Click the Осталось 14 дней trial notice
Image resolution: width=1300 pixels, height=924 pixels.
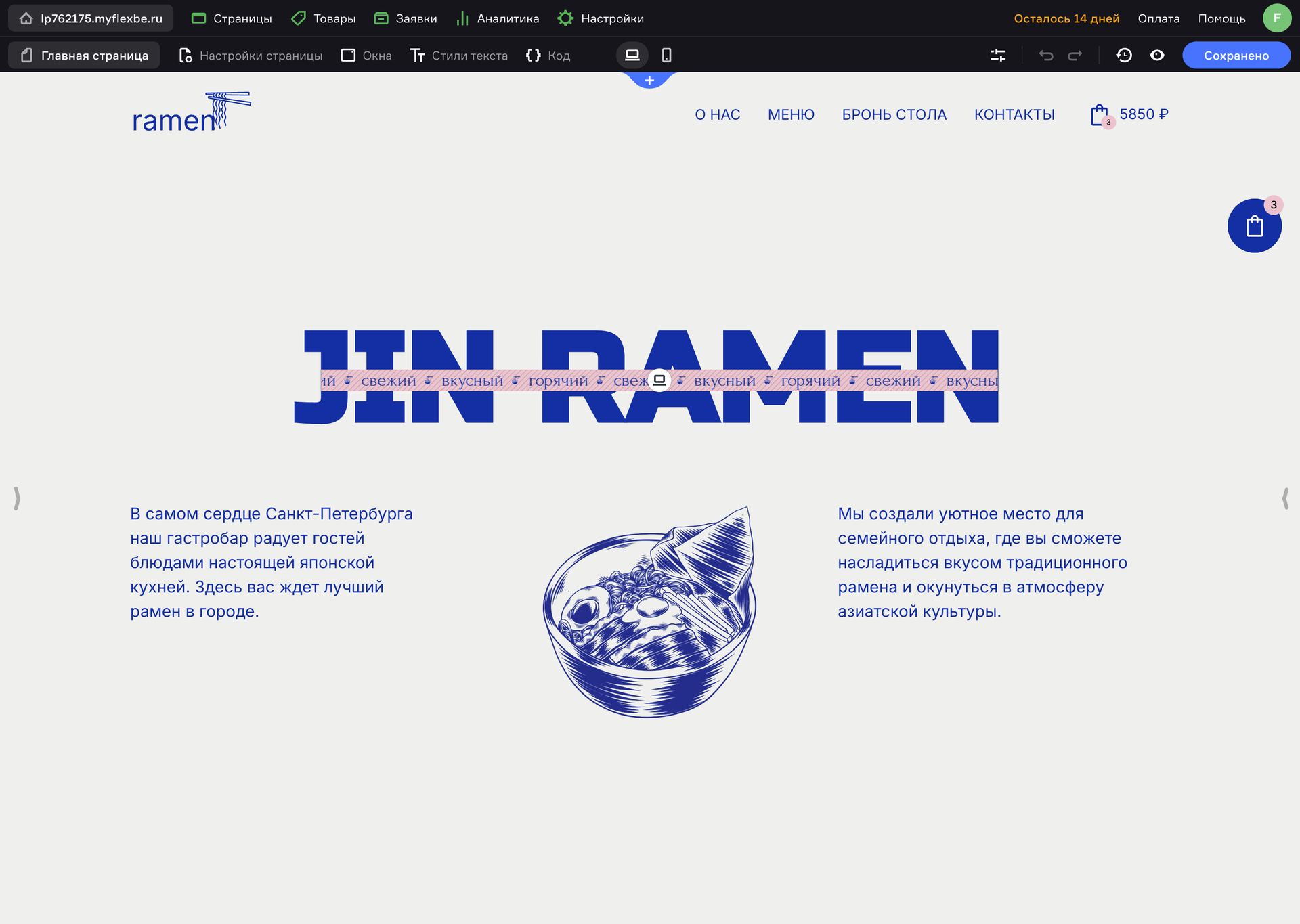click(x=1066, y=18)
